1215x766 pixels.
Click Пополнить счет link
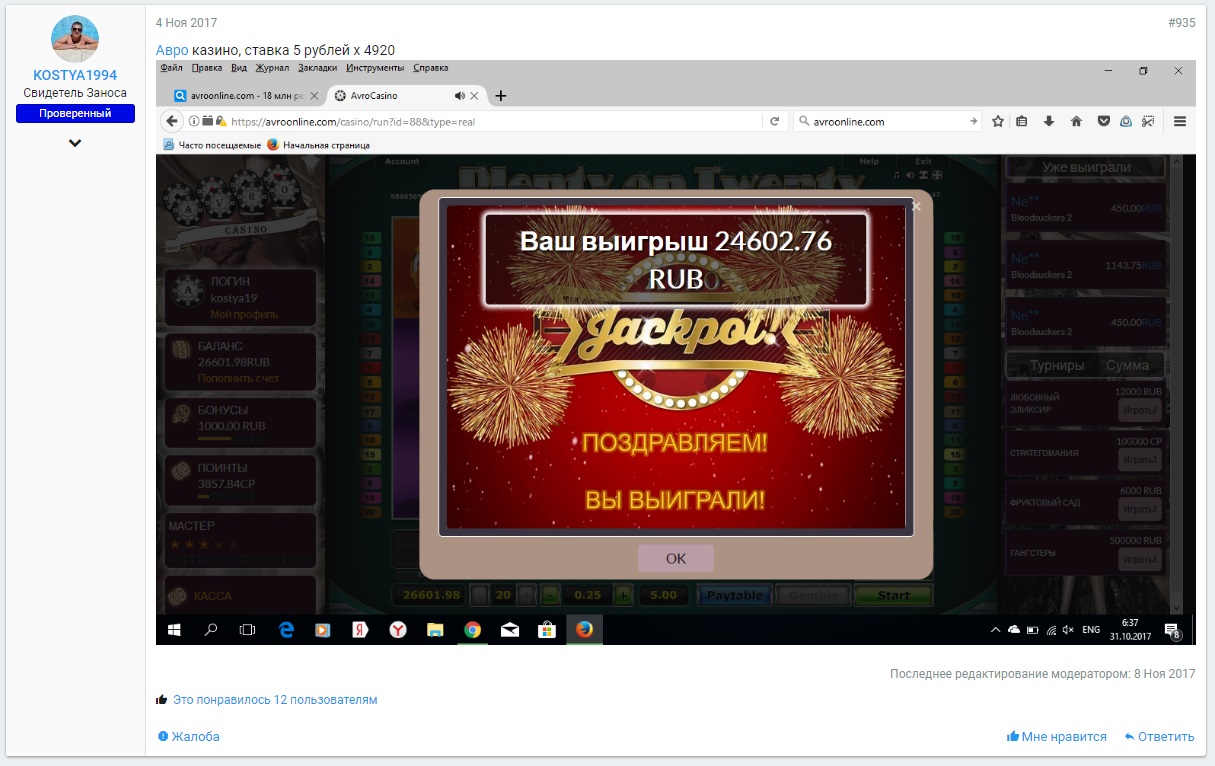click(239, 379)
